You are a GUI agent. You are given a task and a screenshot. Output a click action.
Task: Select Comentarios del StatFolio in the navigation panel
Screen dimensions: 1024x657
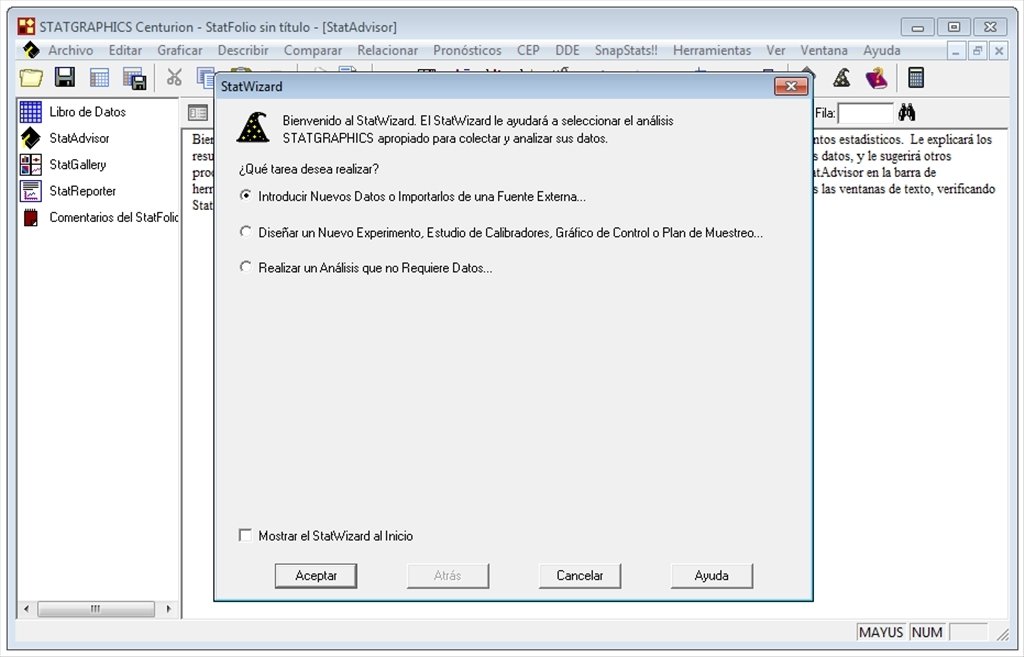(x=113, y=217)
